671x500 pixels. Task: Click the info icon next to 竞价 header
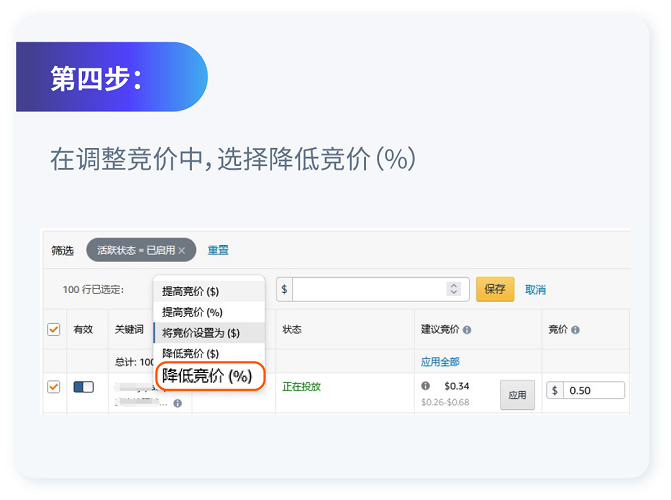point(576,330)
